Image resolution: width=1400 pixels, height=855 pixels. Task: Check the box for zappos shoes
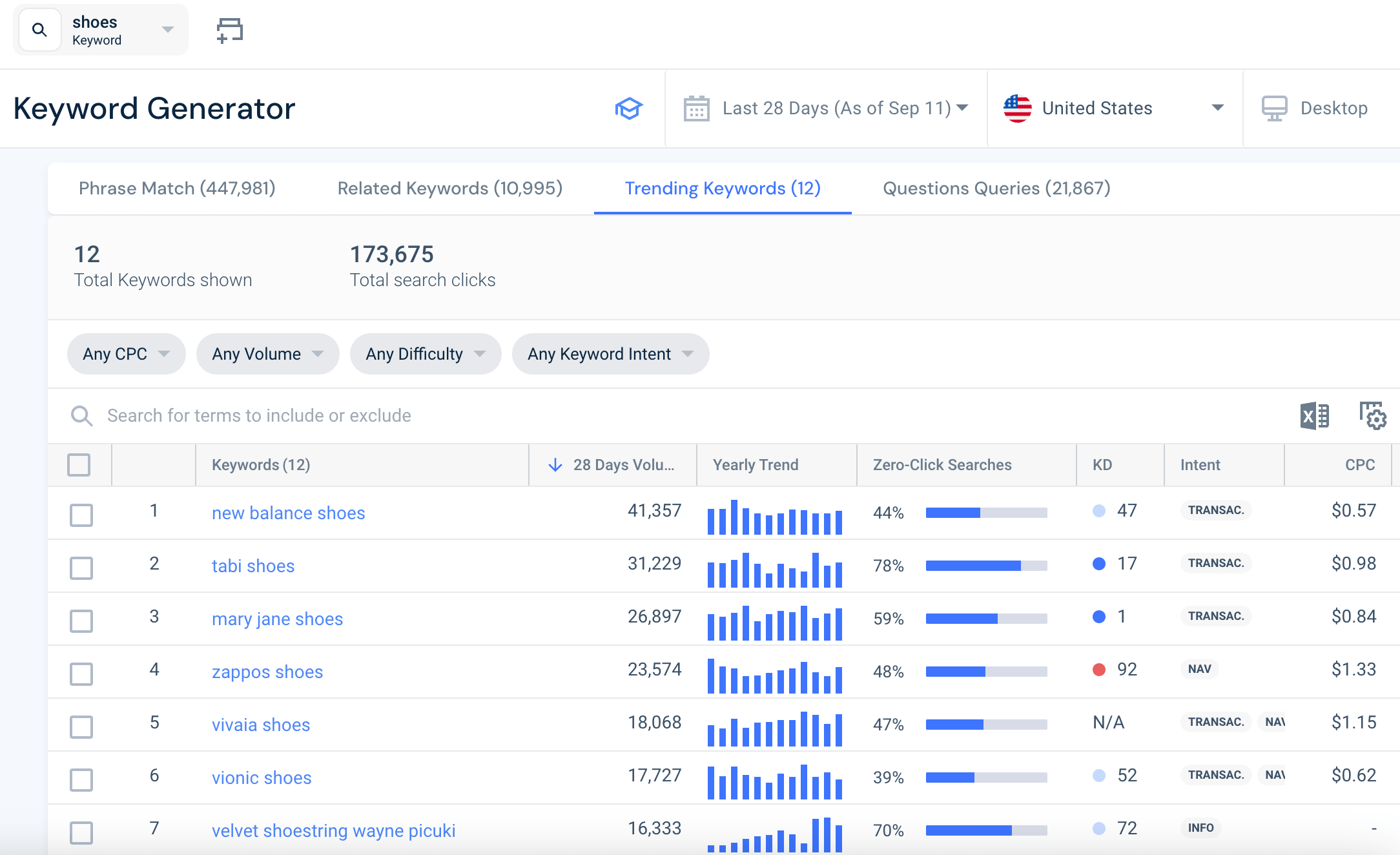(81, 674)
